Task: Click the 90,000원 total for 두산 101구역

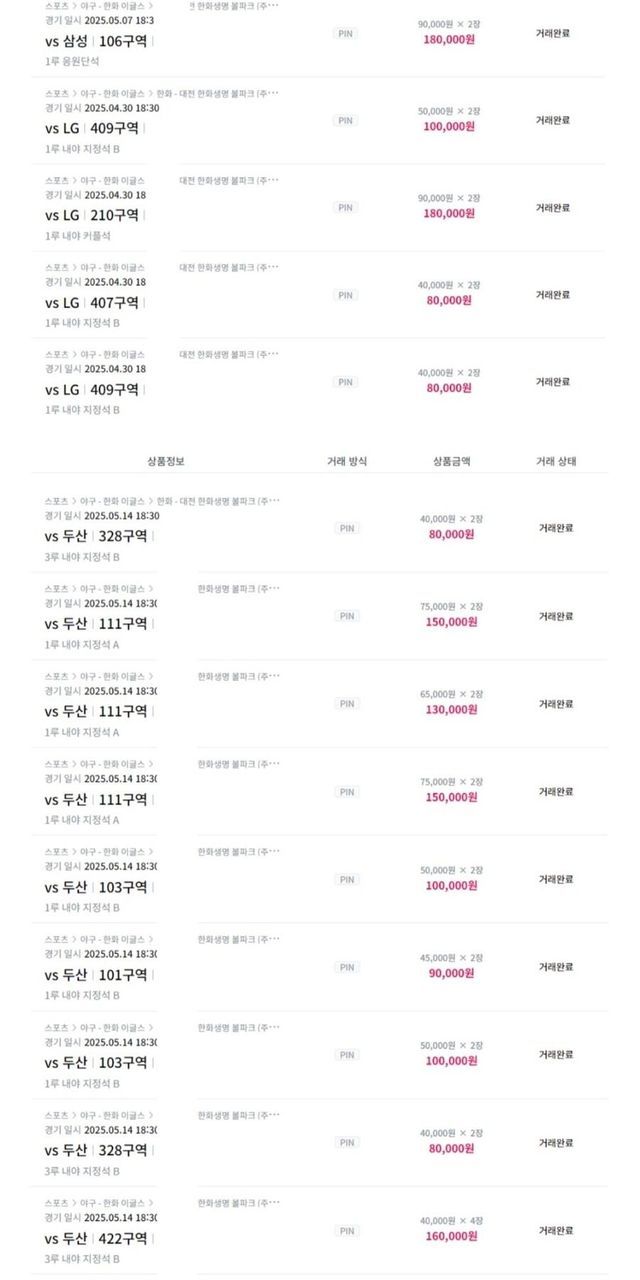Action: point(450,973)
